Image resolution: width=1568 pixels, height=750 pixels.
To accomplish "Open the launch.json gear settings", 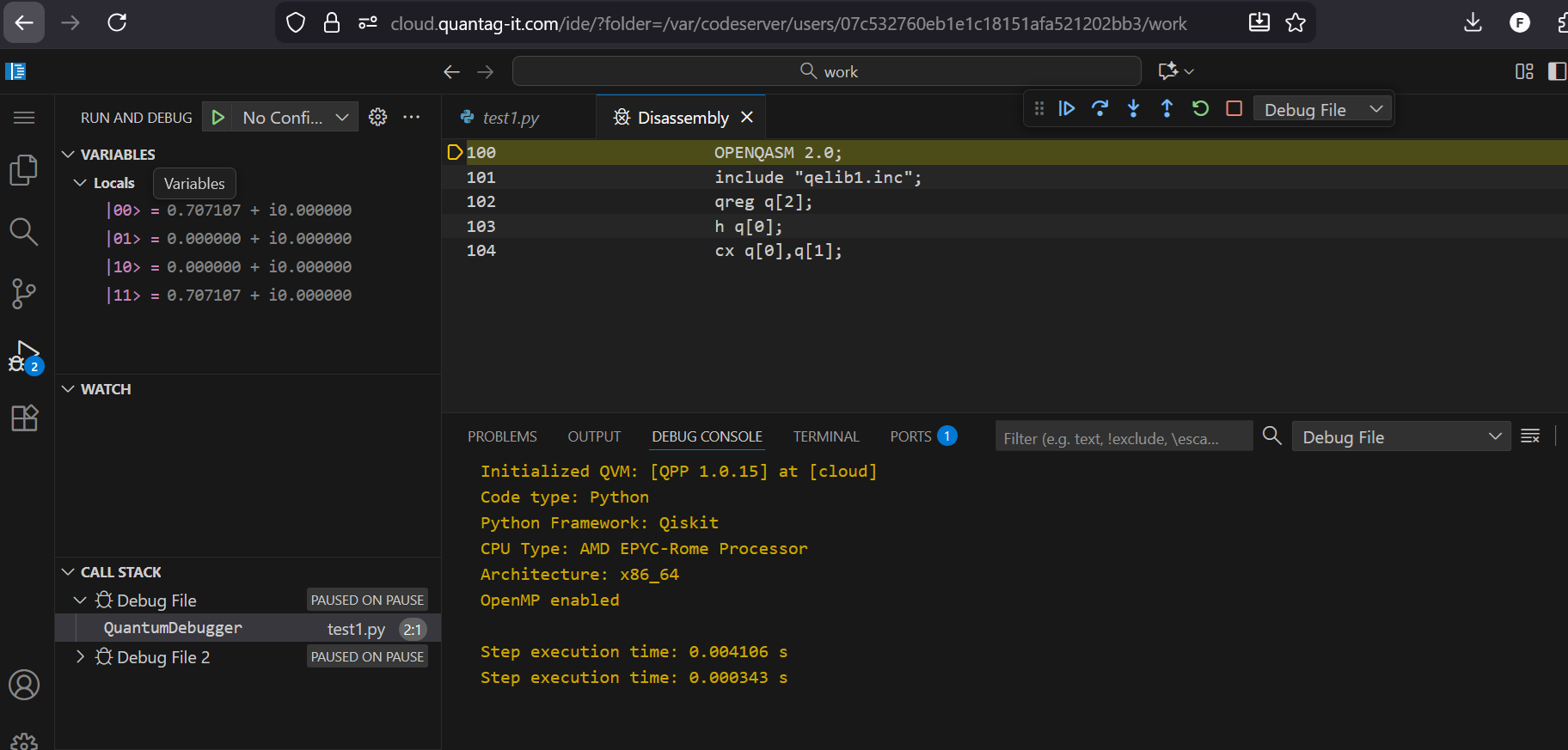I will point(377,118).
